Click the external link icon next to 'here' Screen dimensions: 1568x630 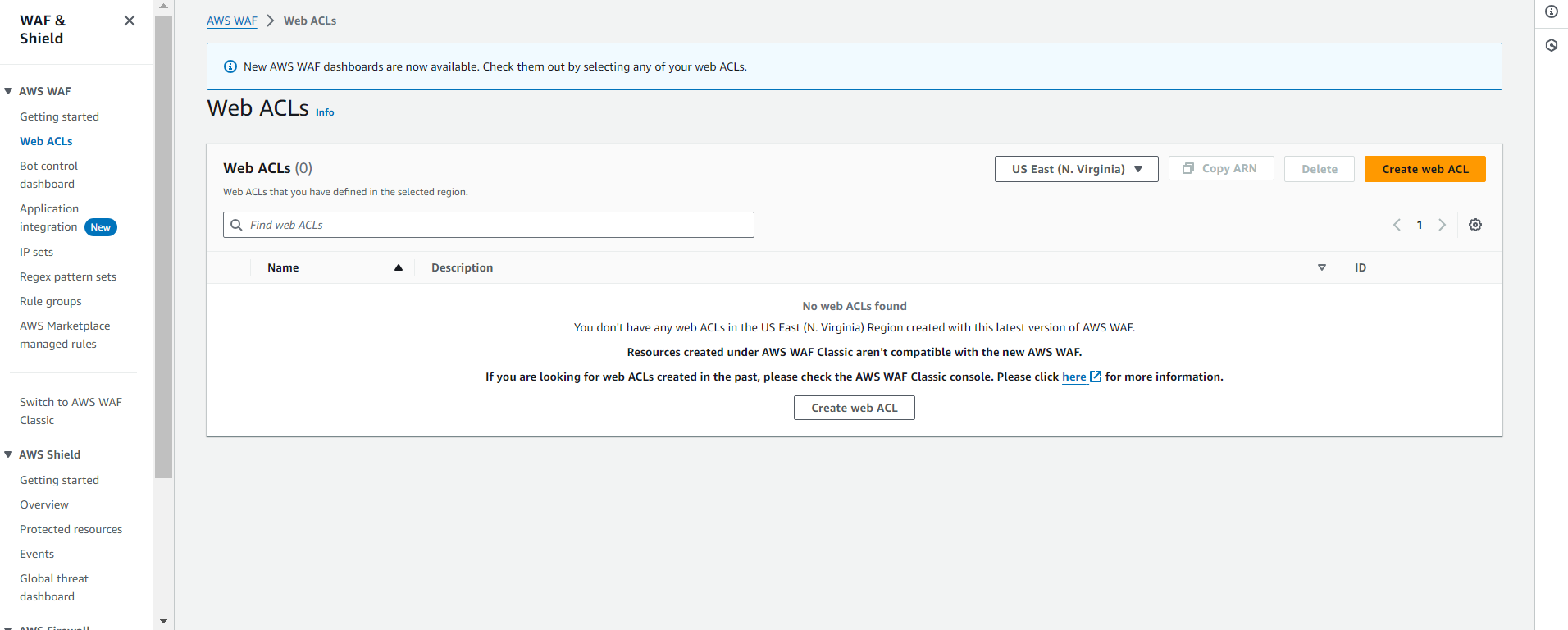pos(1096,377)
